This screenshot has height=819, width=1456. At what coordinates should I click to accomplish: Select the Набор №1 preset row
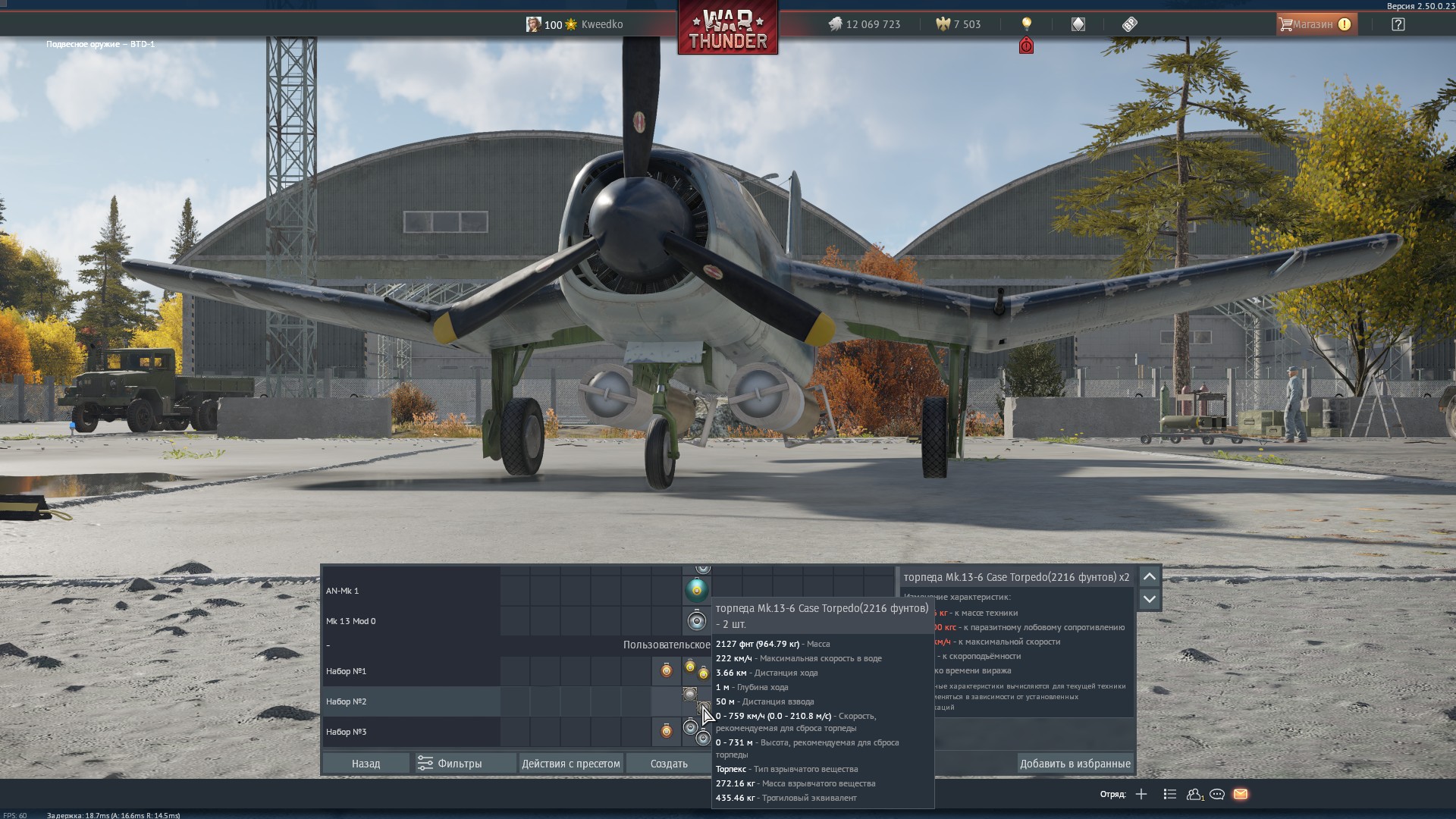point(409,671)
